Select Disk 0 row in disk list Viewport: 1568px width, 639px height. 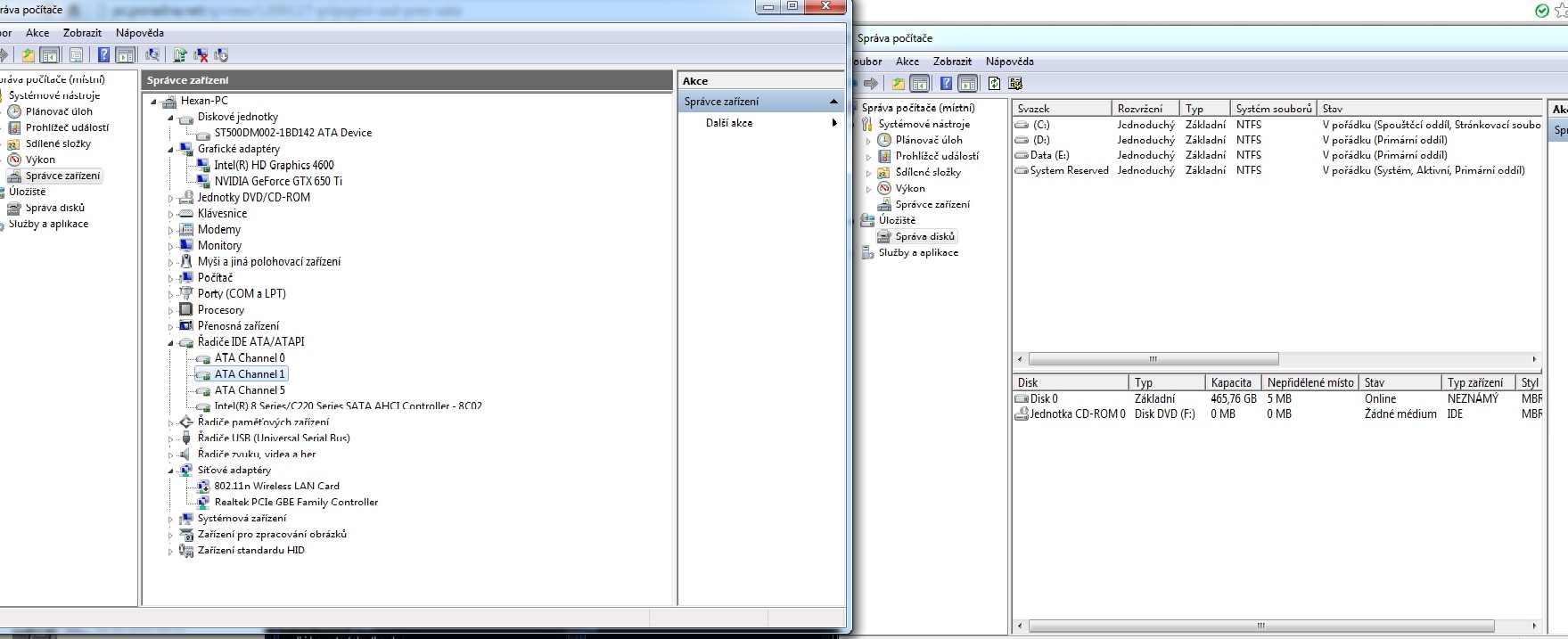(1277, 399)
